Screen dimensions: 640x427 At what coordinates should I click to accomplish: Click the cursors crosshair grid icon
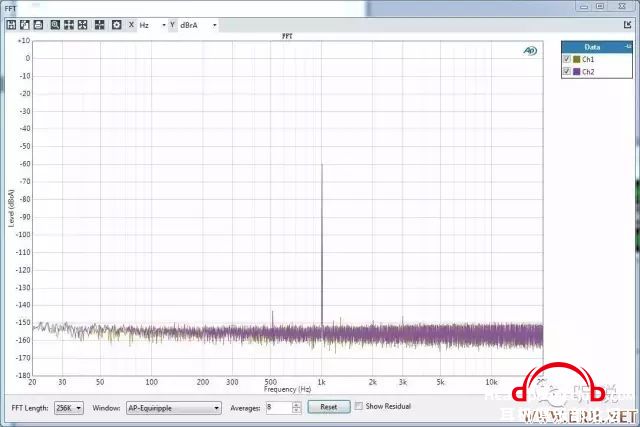tap(100, 25)
